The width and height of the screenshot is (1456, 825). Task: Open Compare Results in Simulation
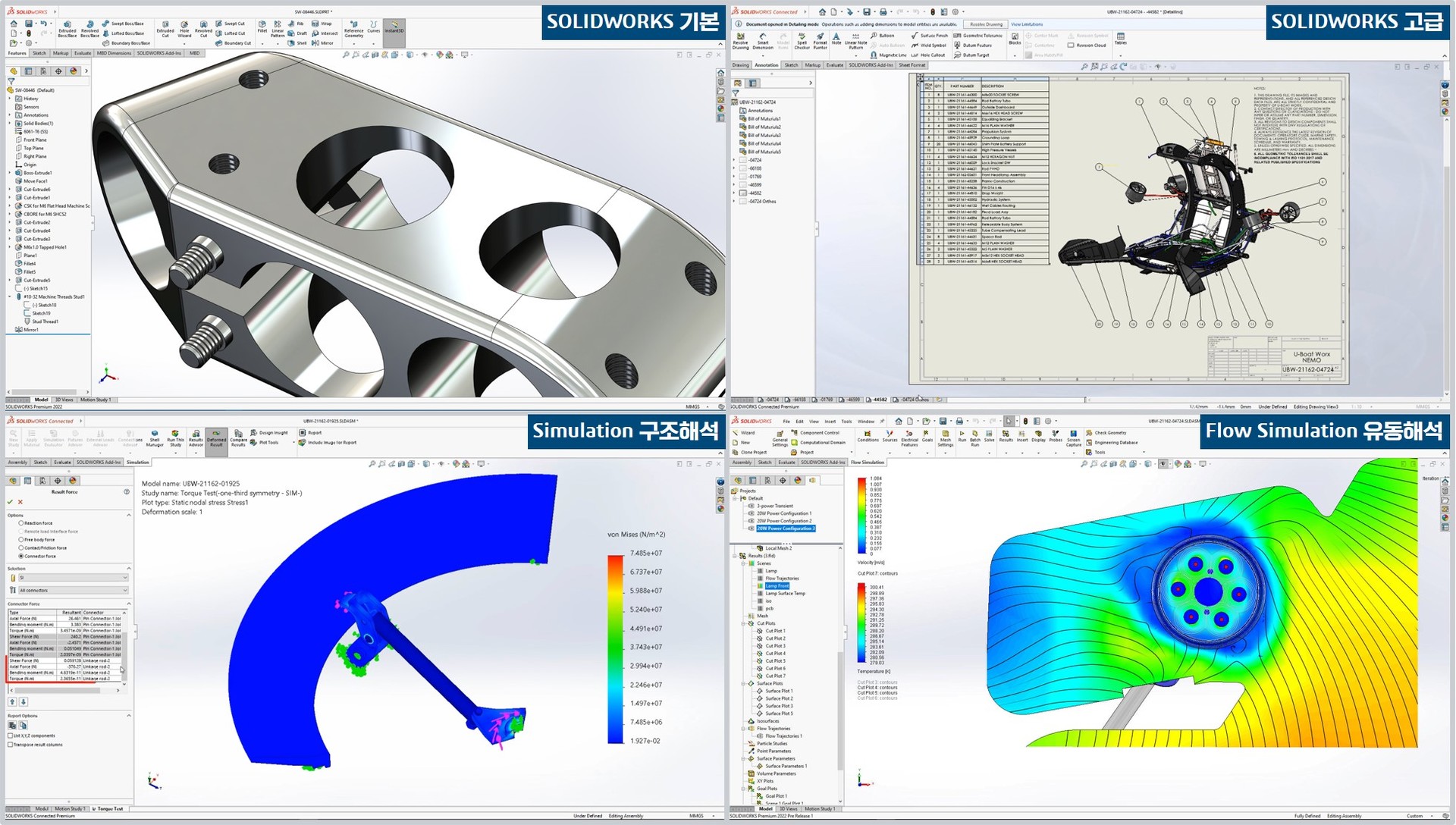tap(238, 439)
